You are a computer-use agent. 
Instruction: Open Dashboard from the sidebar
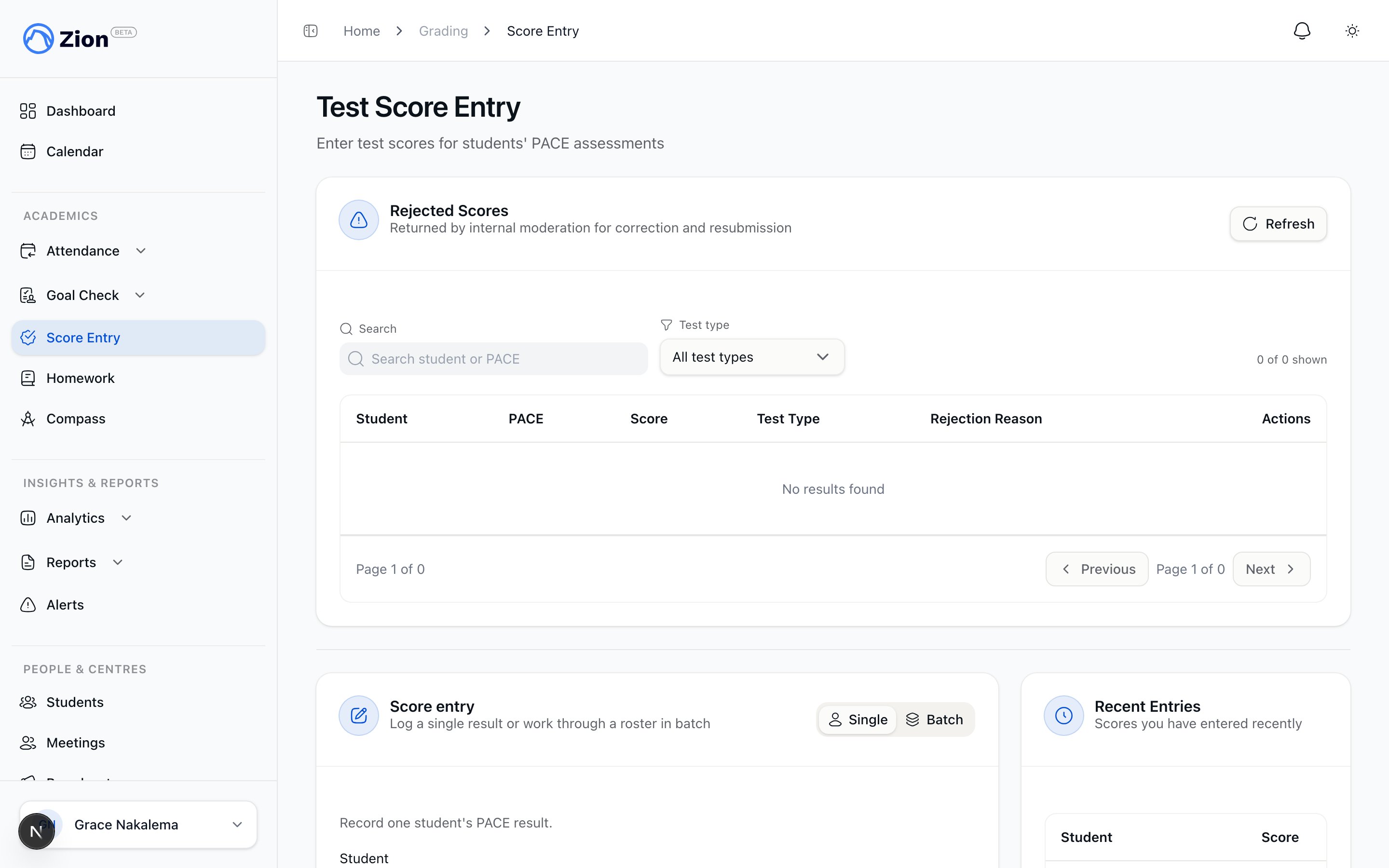pyautogui.click(x=138, y=111)
